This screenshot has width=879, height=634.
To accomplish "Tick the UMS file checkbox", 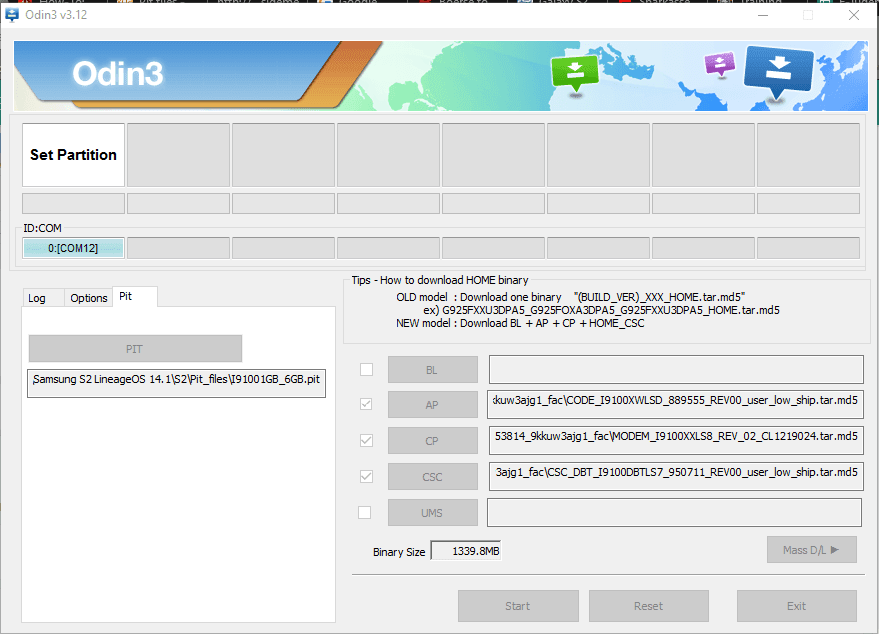I will [x=364, y=512].
